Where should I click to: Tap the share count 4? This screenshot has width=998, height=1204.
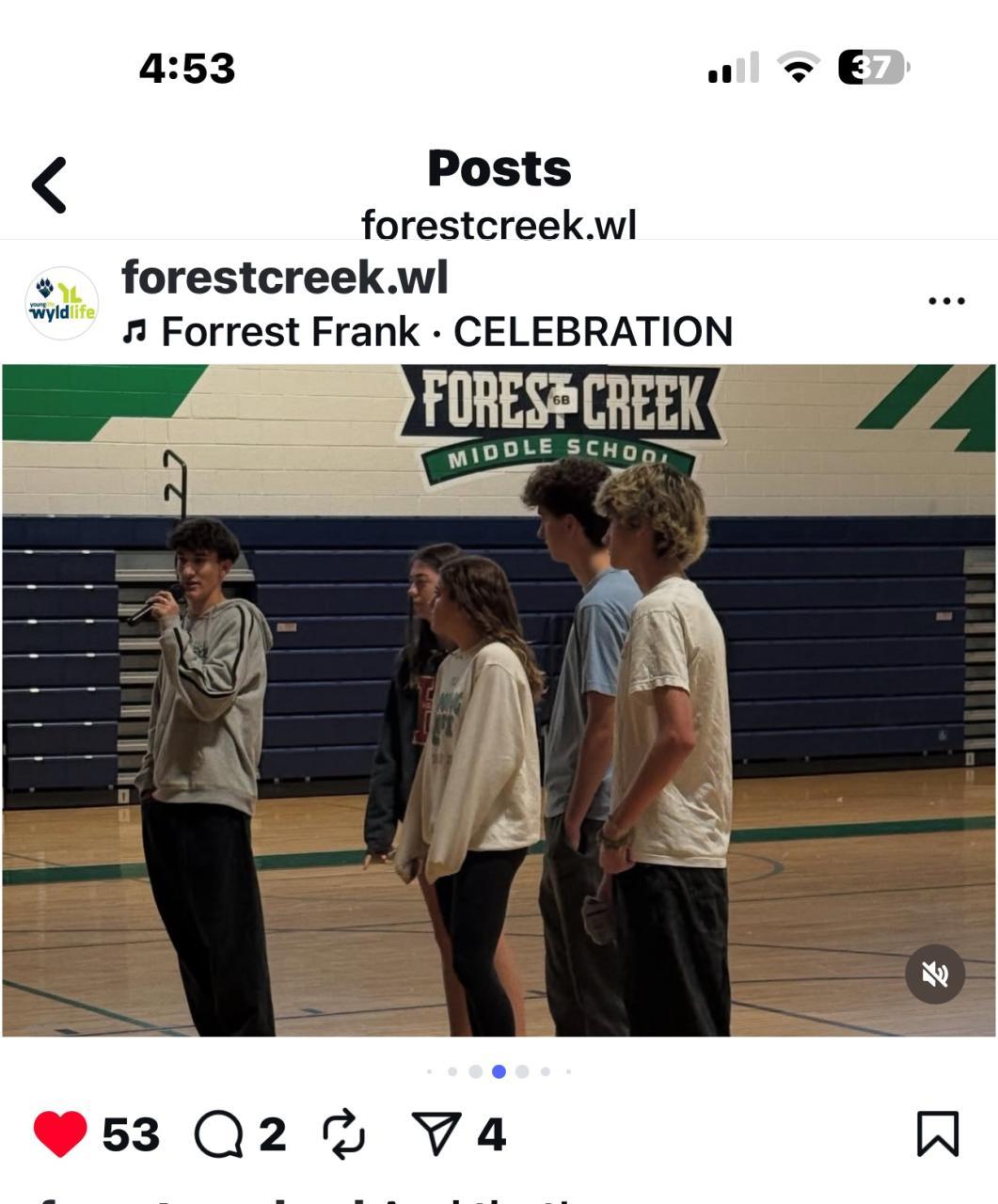point(491,1134)
